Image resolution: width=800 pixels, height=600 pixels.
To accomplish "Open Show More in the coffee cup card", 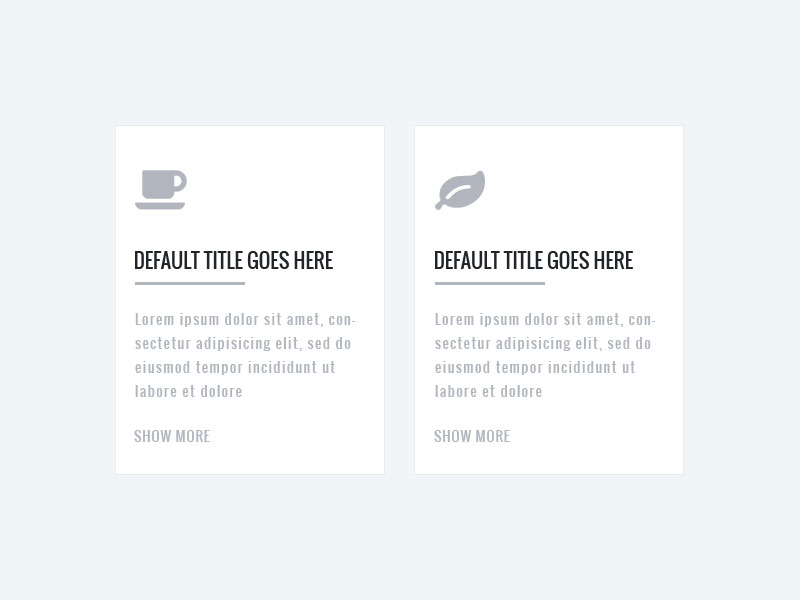I will 172,436.
